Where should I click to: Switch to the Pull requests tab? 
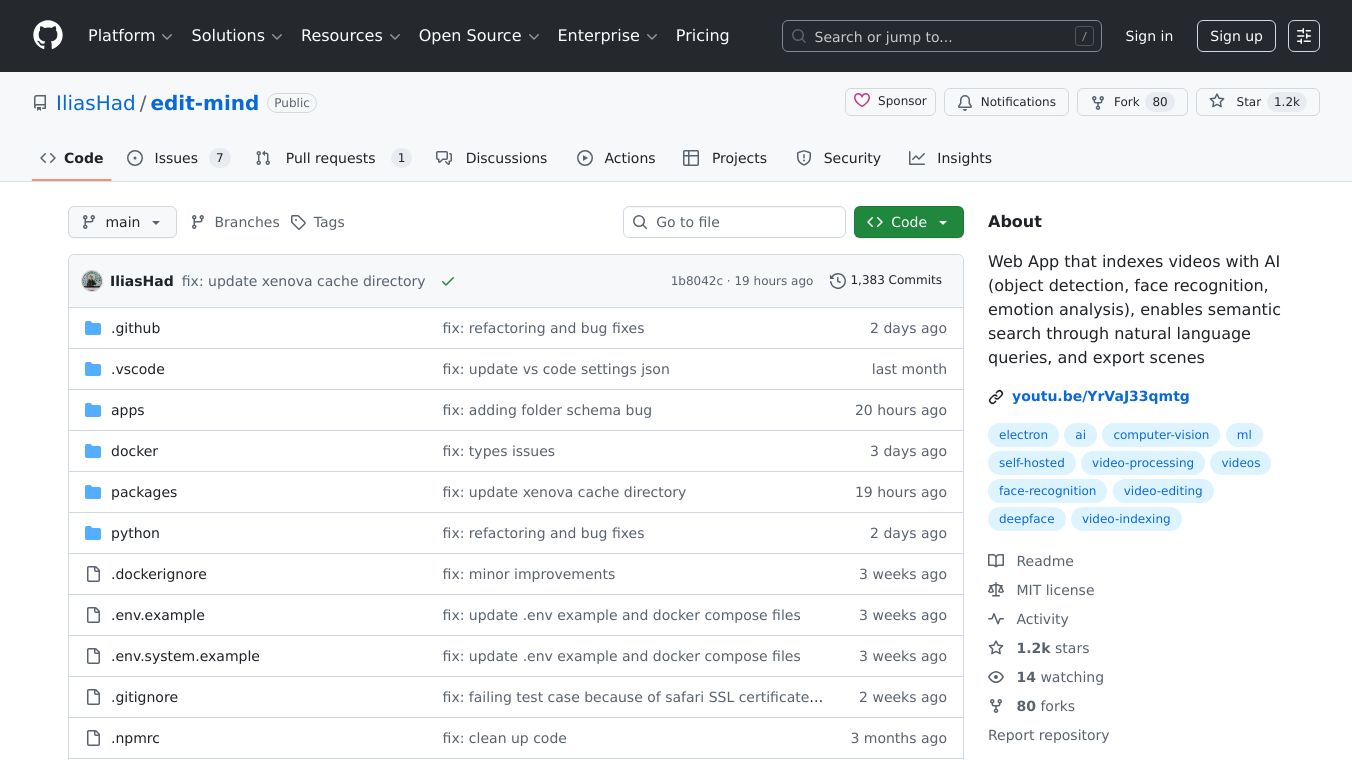pyautogui.click(x=332, y=158)
